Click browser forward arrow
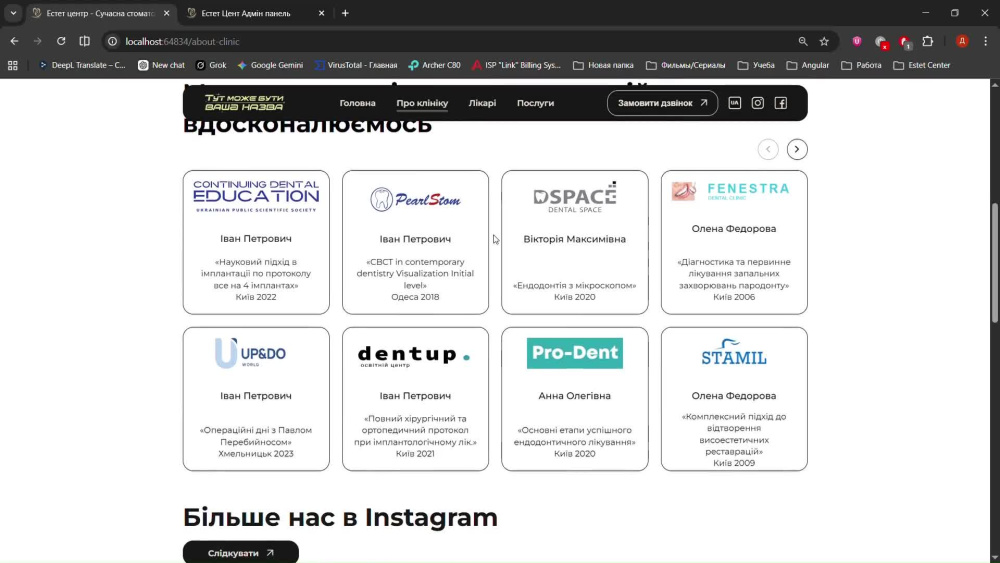The height and width of the screenshot is (563, 1000). click(38, 41)
